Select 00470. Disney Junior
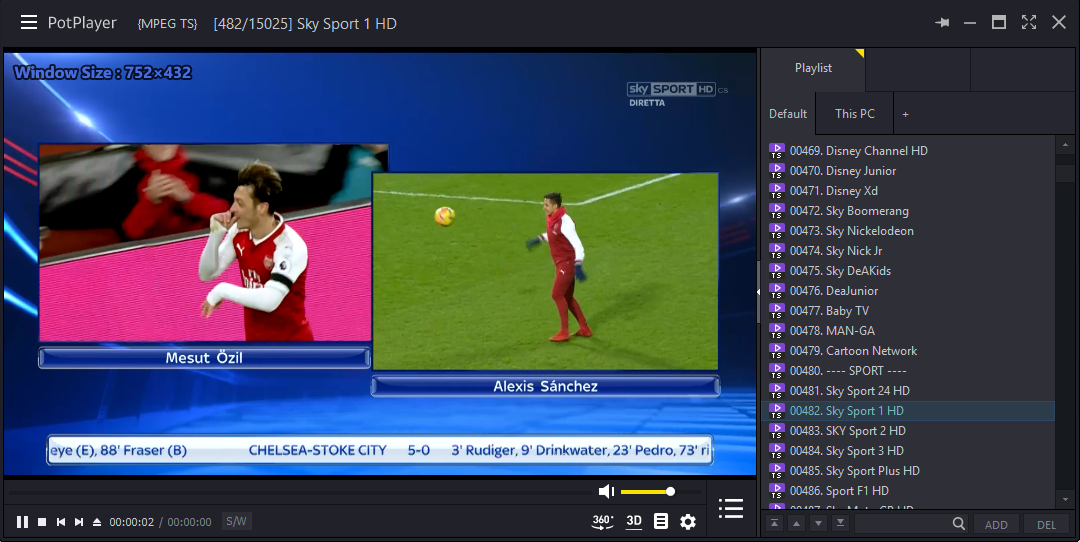 tap(909, 170)
